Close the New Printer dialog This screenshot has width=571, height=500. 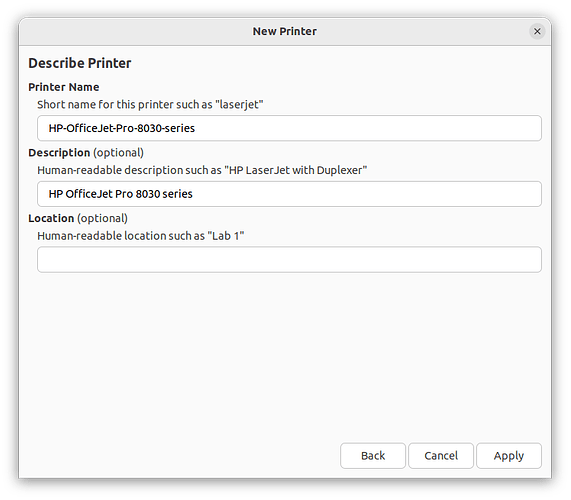pos(537,32)
